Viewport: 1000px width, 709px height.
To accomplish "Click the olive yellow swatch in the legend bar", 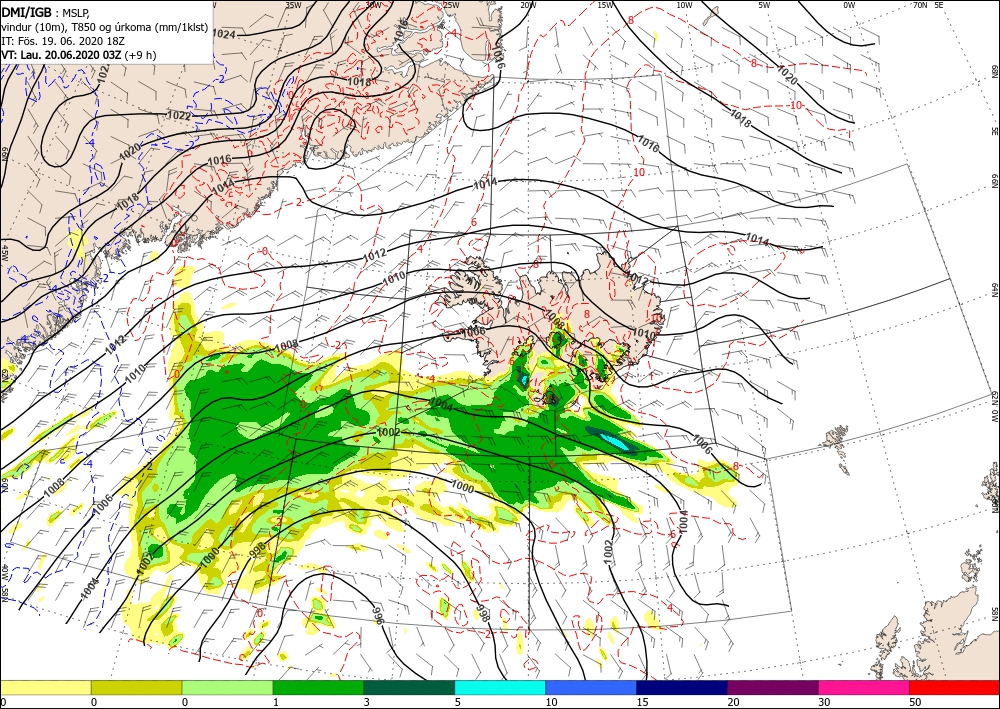I will (x=136, y=687).
